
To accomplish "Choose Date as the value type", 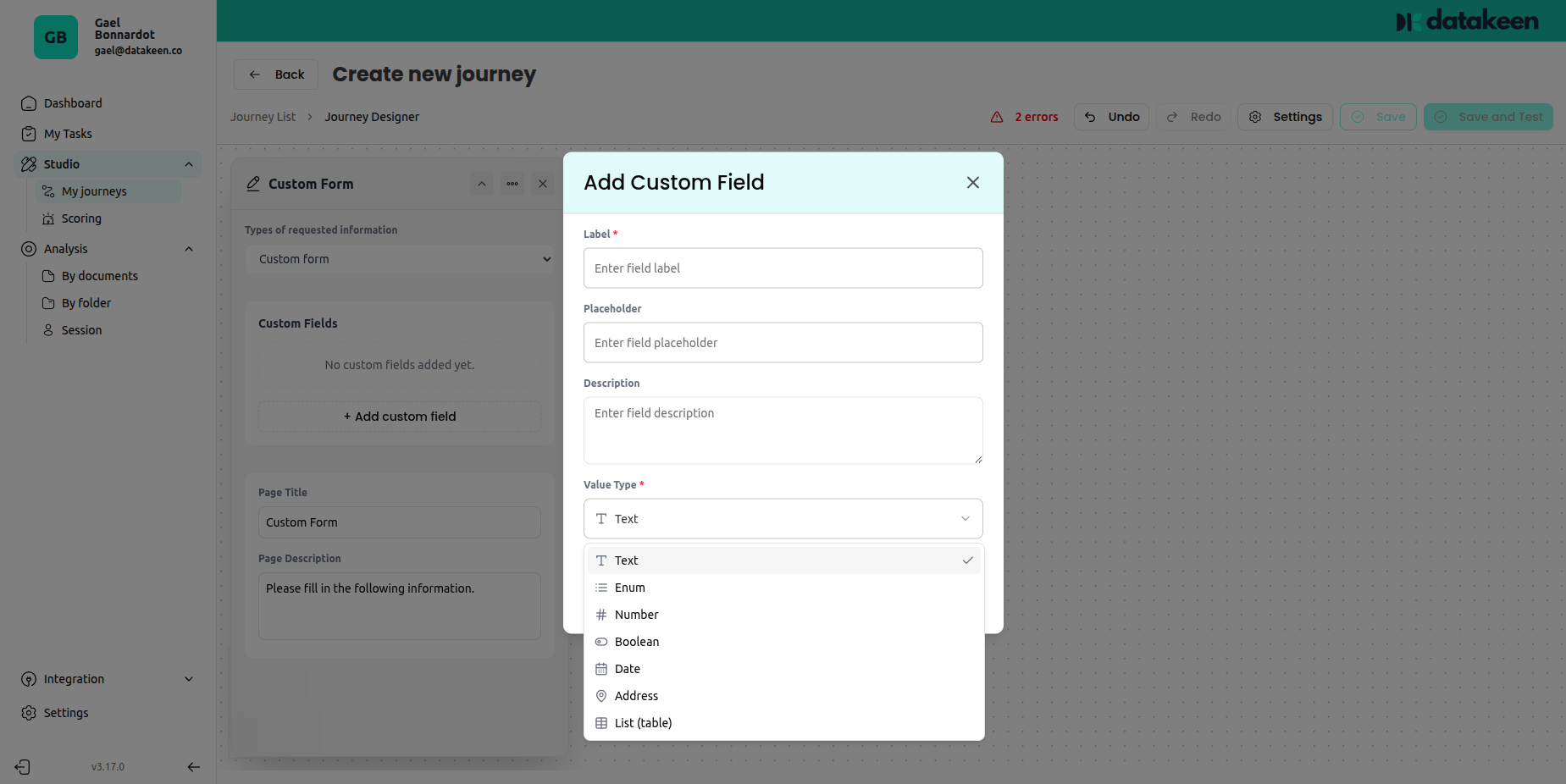I will click(x=627, y=669).
